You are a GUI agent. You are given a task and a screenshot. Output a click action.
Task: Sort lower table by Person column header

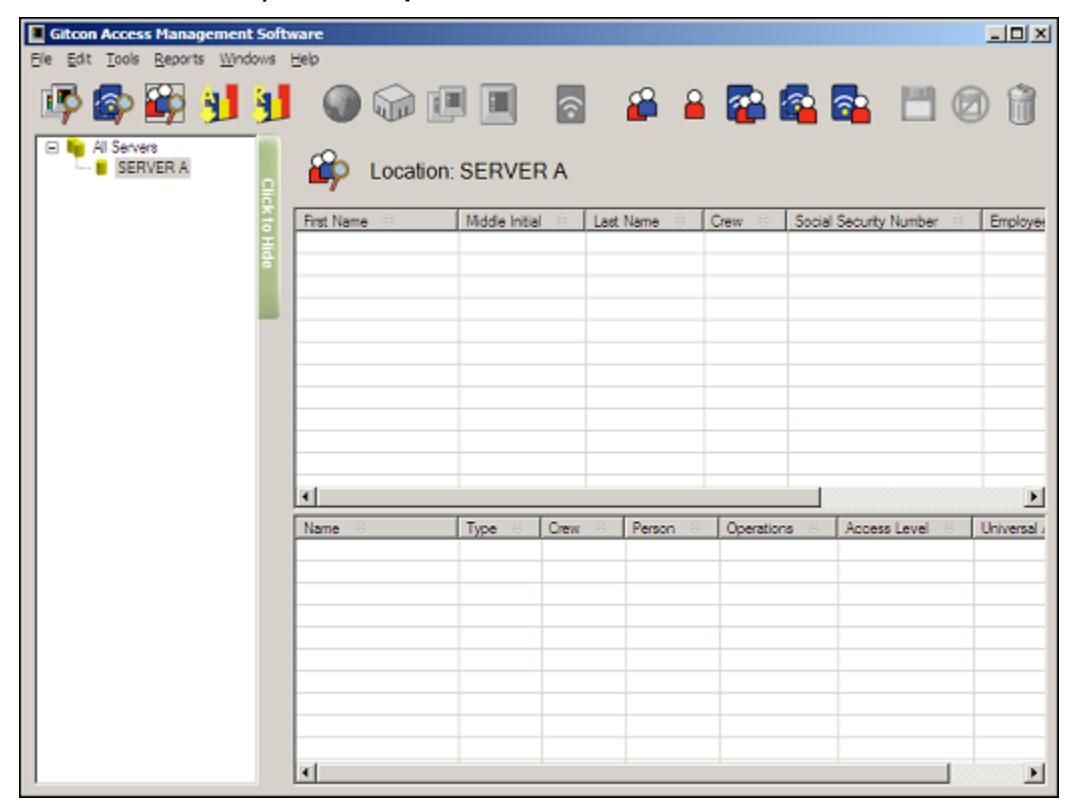[671, 528]
